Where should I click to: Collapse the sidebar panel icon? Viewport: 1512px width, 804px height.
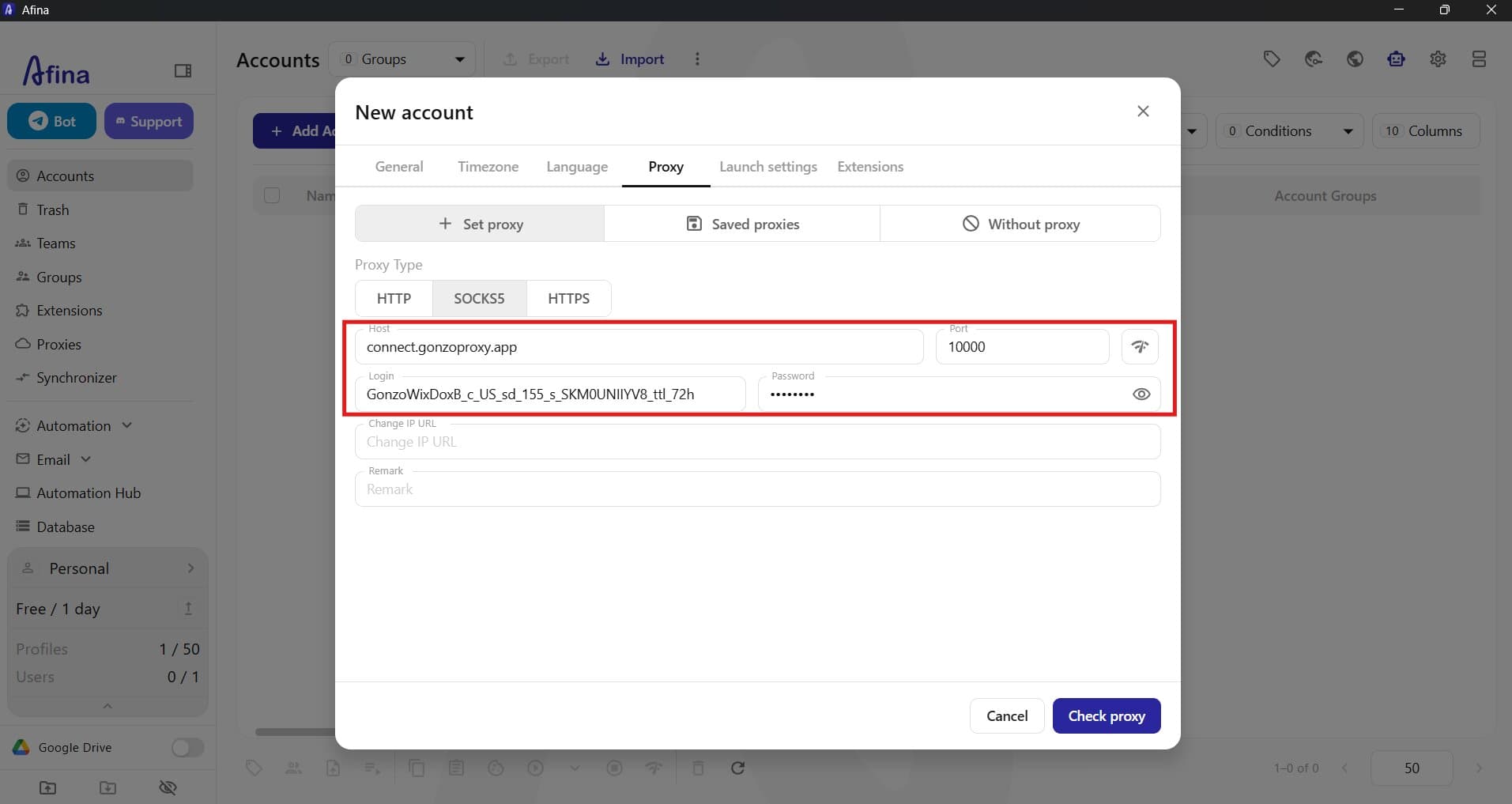pos(183,71)
